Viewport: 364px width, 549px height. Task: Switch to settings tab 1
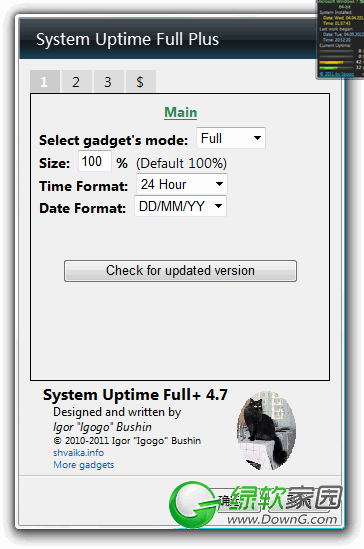click(44, 82)
